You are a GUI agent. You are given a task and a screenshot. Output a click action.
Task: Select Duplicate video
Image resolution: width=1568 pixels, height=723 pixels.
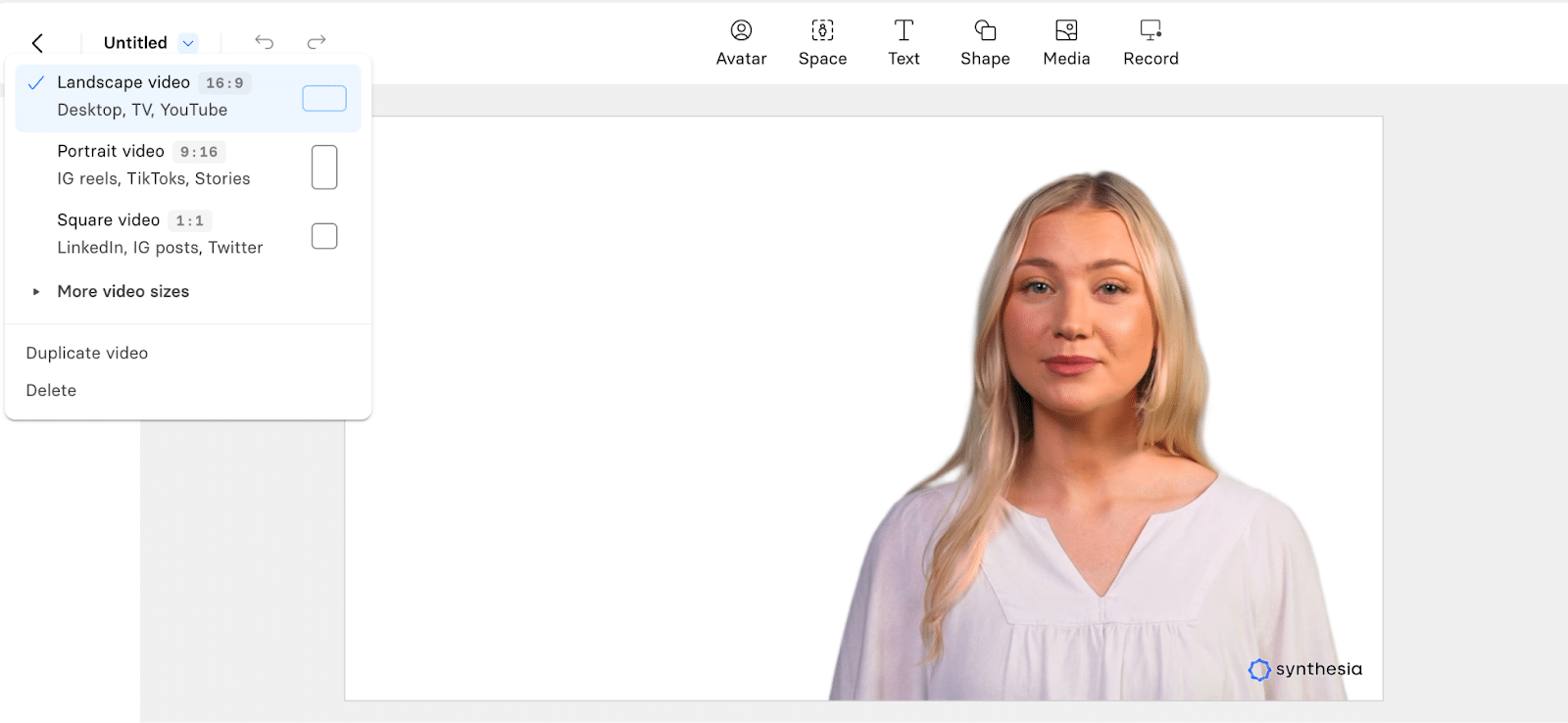click(x=87, y=353)
